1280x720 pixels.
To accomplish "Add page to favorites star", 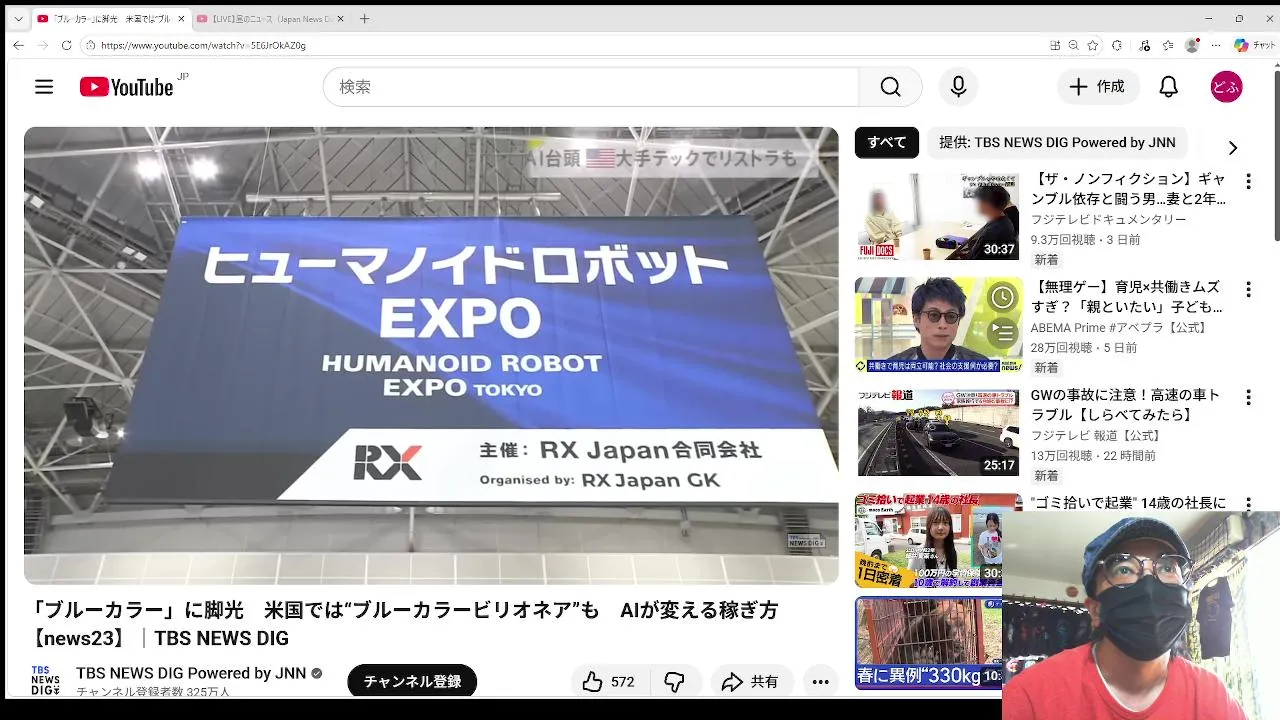I will [x=1093, y=45].
